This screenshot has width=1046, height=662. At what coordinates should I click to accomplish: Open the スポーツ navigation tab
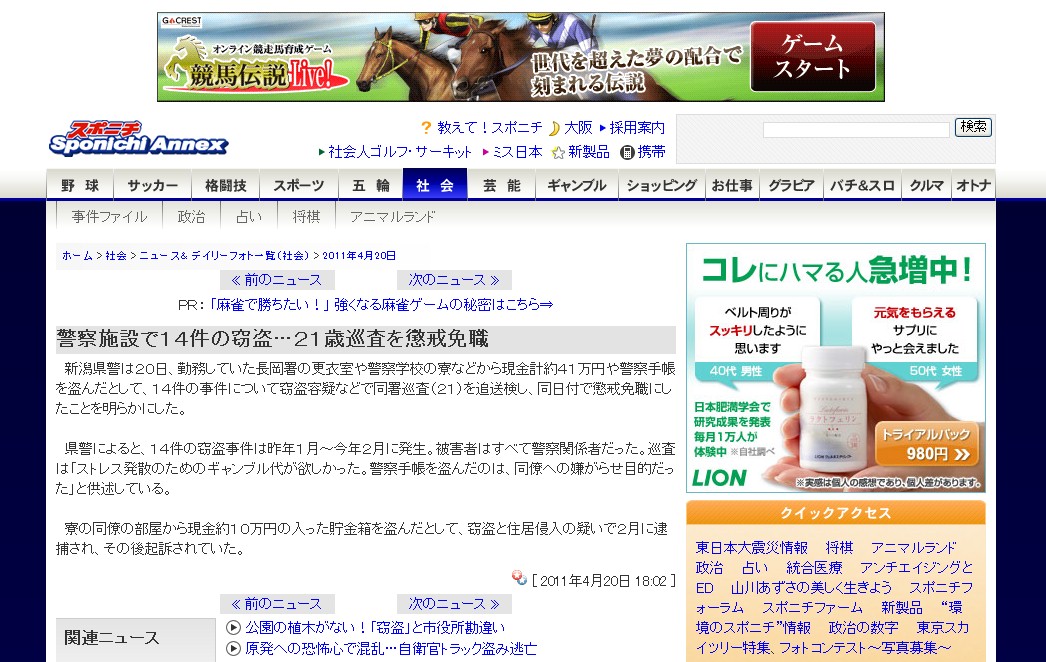pos(298,186)
